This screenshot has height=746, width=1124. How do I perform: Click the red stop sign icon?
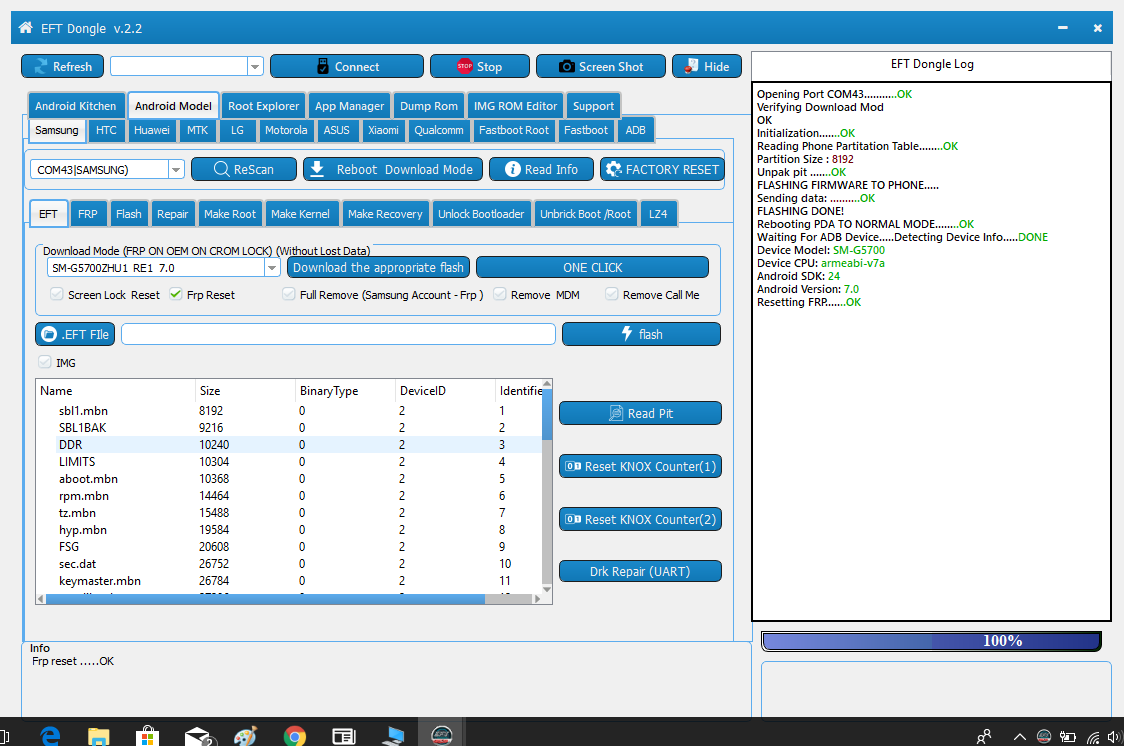click(465, 66)
